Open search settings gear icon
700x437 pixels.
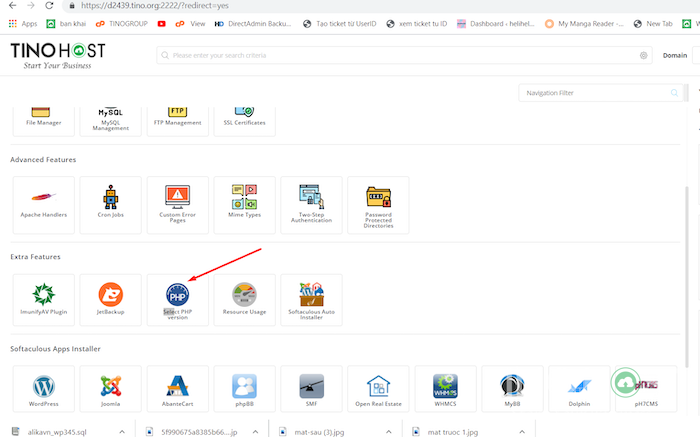pos(643,55)
